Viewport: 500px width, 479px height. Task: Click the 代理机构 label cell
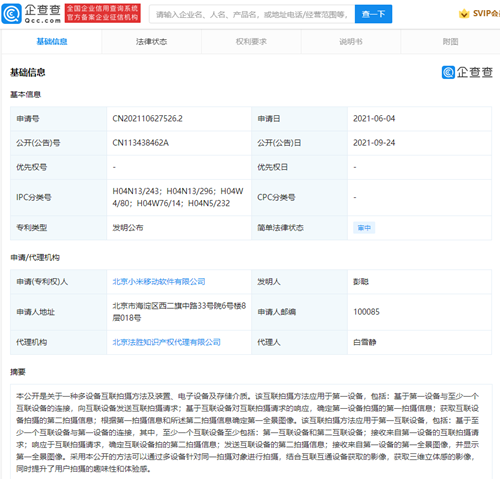pos(59,342)
